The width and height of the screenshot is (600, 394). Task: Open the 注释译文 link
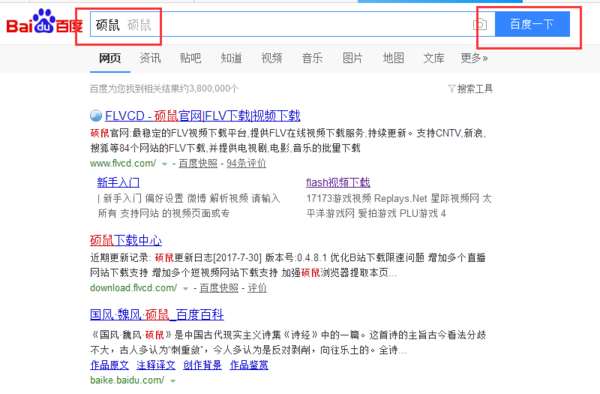156,365
